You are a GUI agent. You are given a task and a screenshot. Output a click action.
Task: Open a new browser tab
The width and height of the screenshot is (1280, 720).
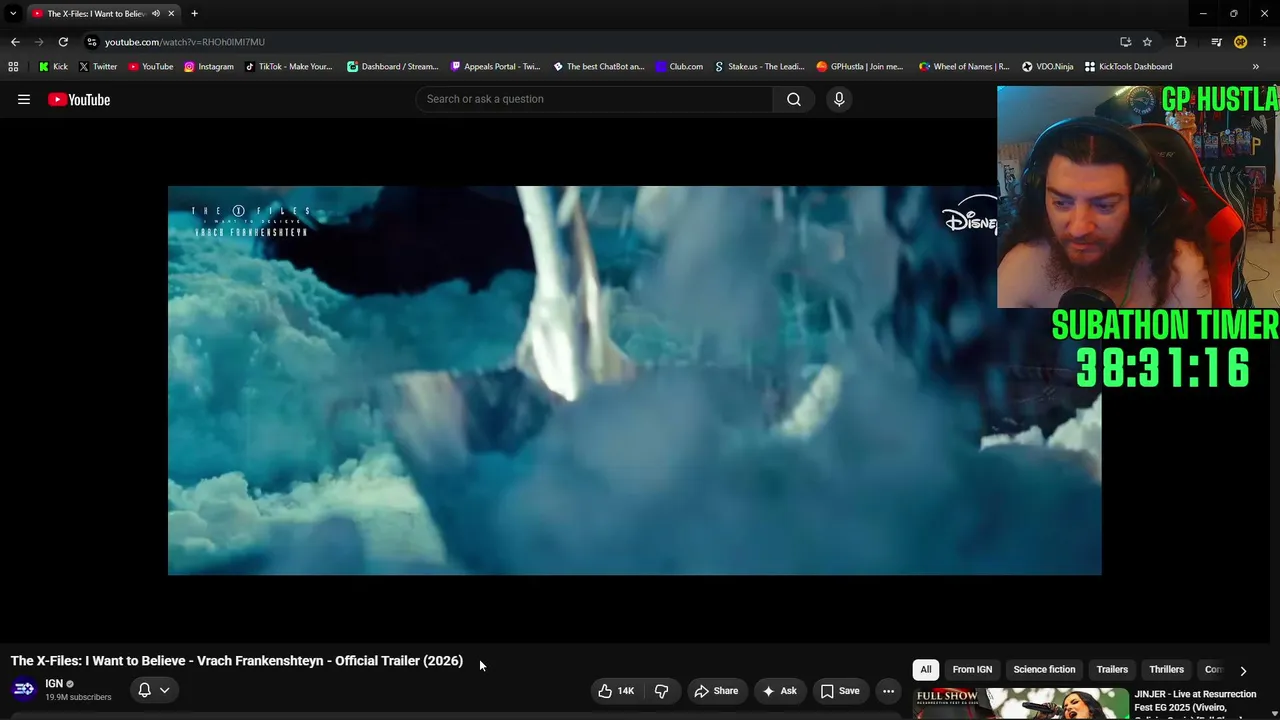[x=194, y=14]
